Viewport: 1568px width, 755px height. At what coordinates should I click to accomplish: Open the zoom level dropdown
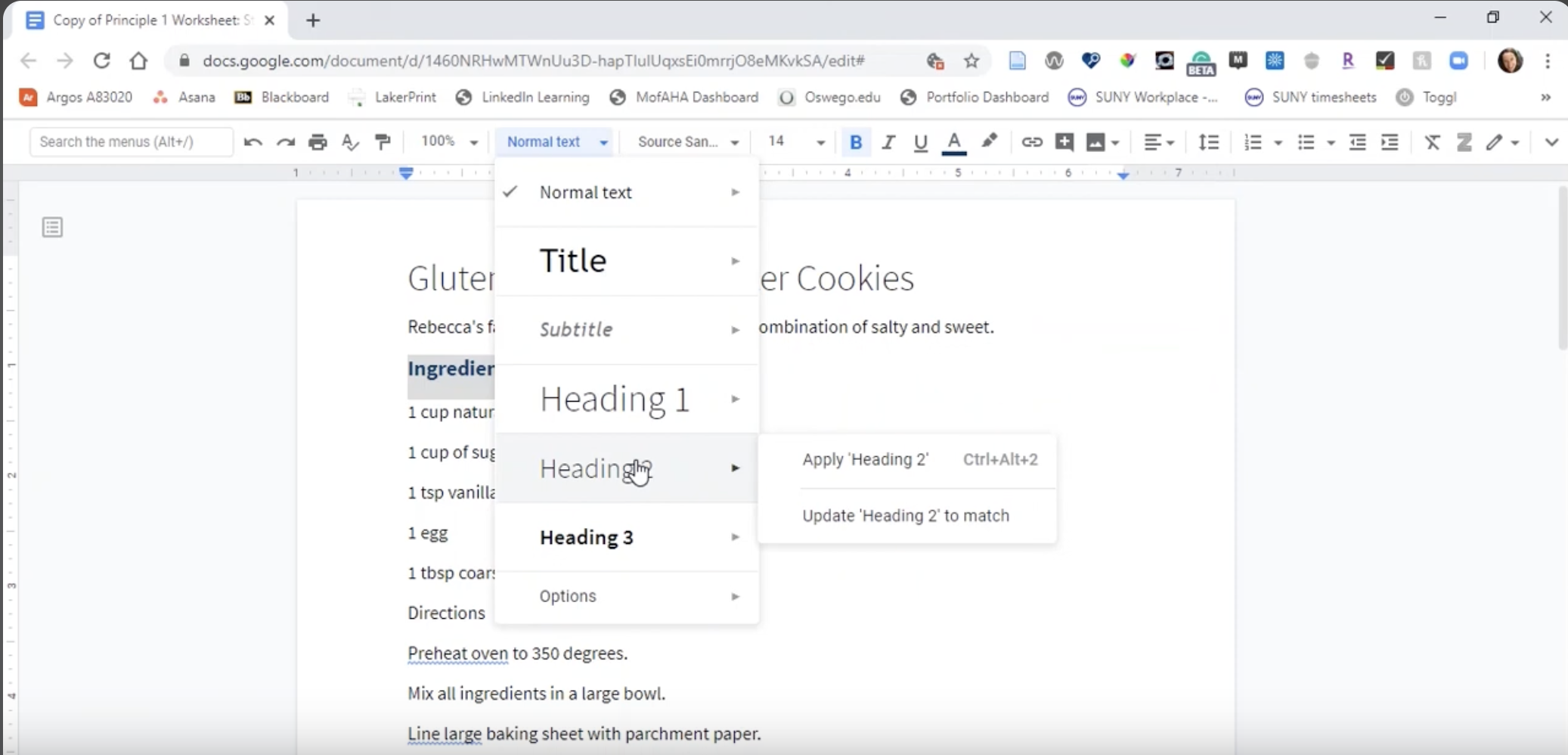click(449, 141)
